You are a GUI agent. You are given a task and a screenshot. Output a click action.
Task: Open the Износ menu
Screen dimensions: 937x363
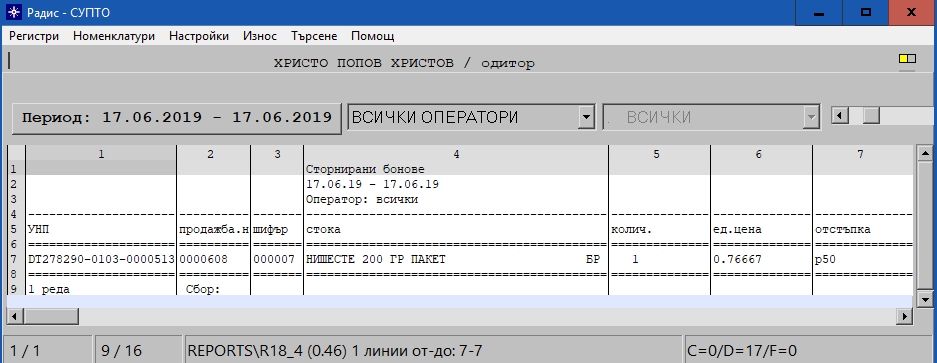click(x=260, y=36)
